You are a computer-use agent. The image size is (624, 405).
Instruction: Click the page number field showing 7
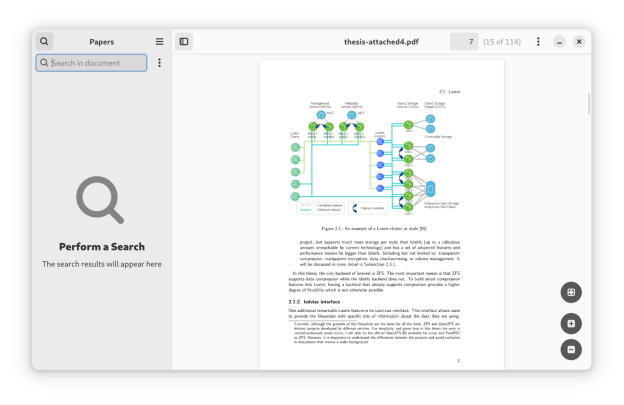pos(464,42)
